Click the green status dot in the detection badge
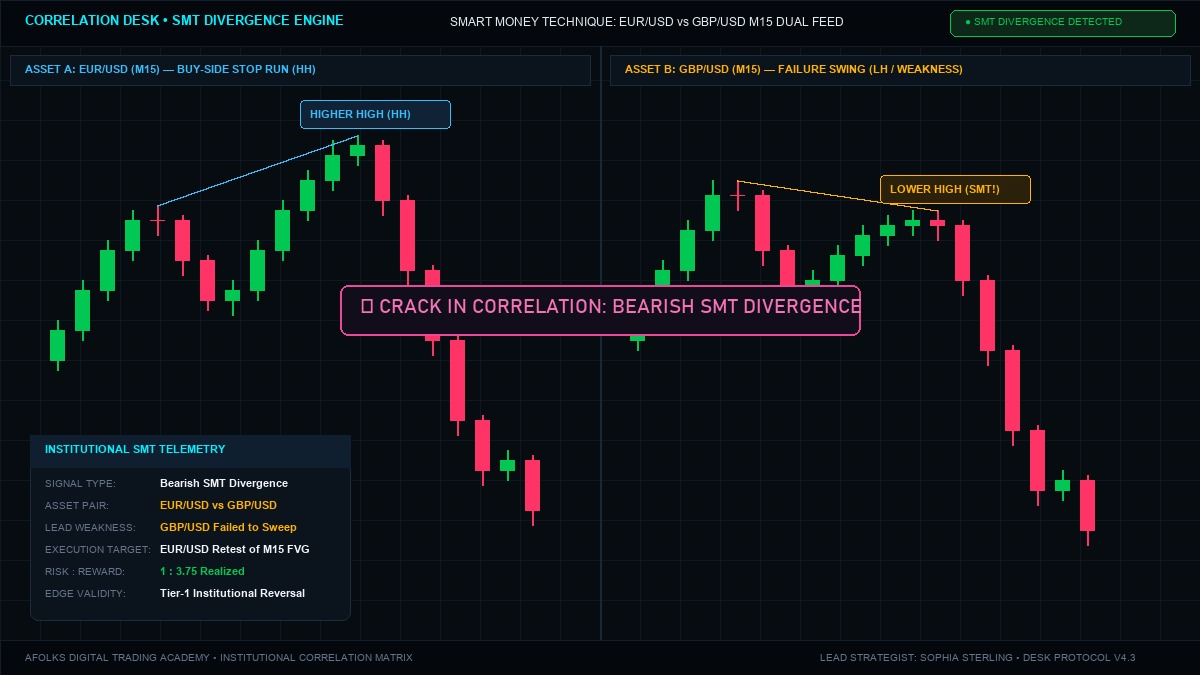 968,22
